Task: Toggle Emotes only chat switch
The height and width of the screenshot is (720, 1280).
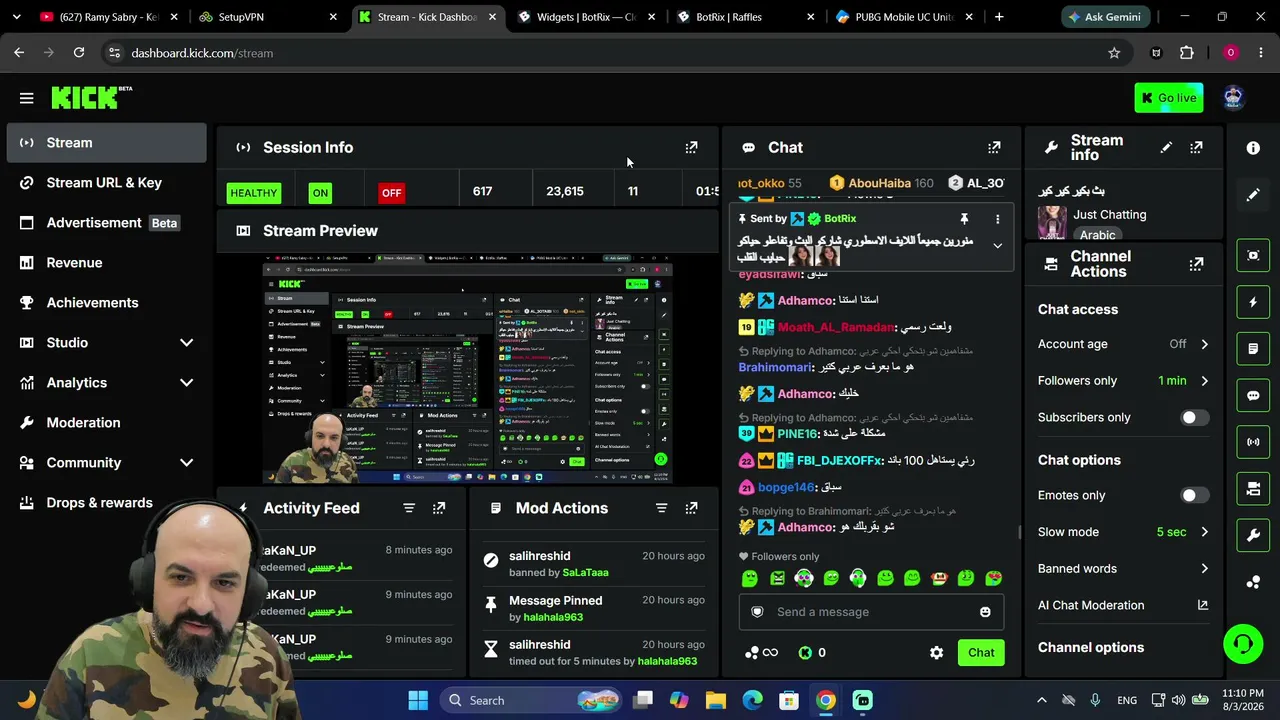Action: point(1194,495)
